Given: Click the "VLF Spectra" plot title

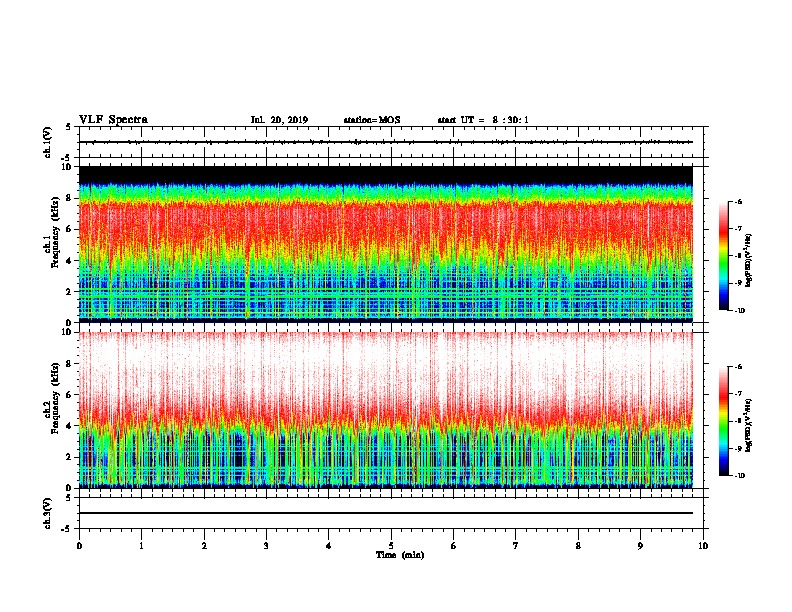Looking at the screenshot, I should [113, 120].
